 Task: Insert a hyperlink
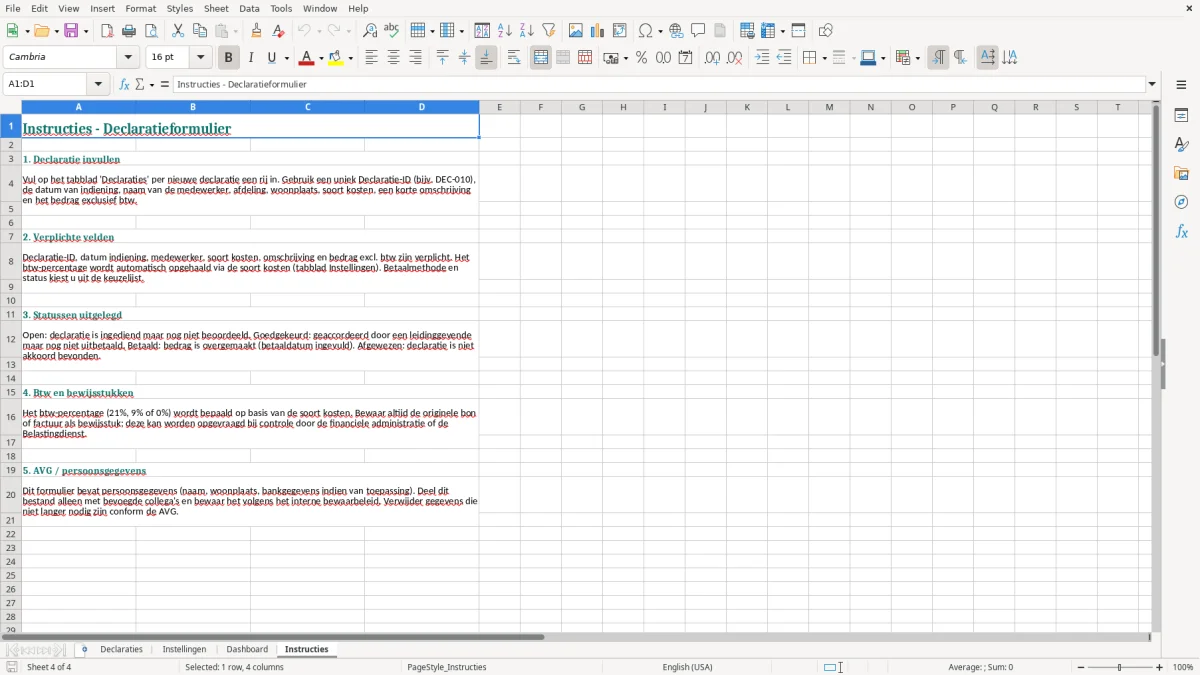point(676,31)
